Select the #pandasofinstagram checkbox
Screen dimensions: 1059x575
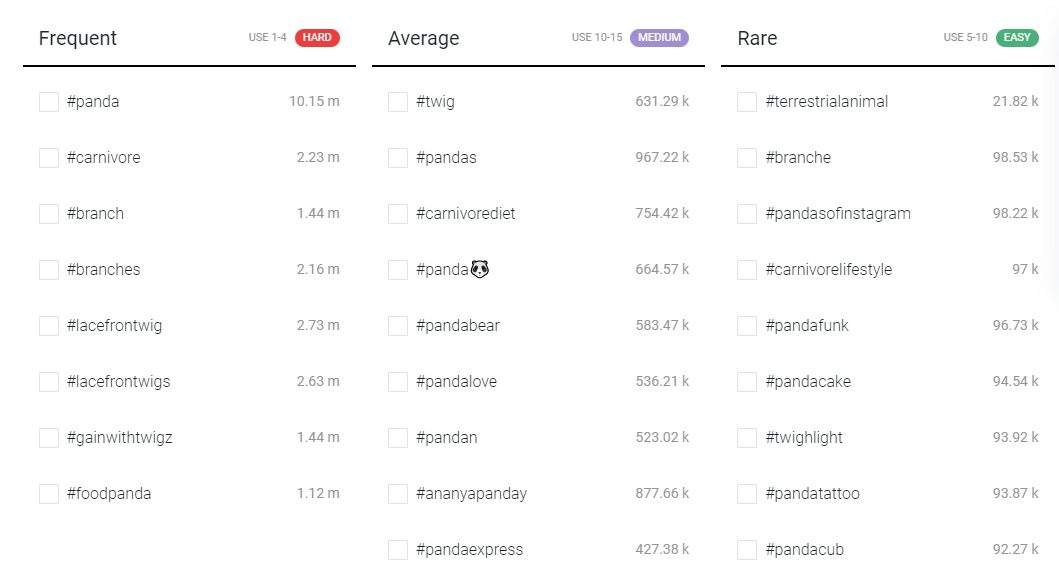click(746, 214)
